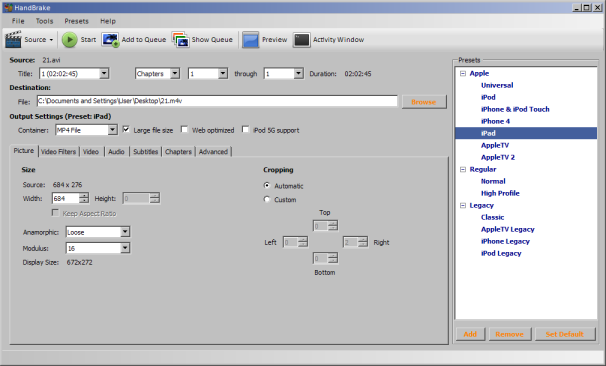Select the Picture tab

[24, 151]
